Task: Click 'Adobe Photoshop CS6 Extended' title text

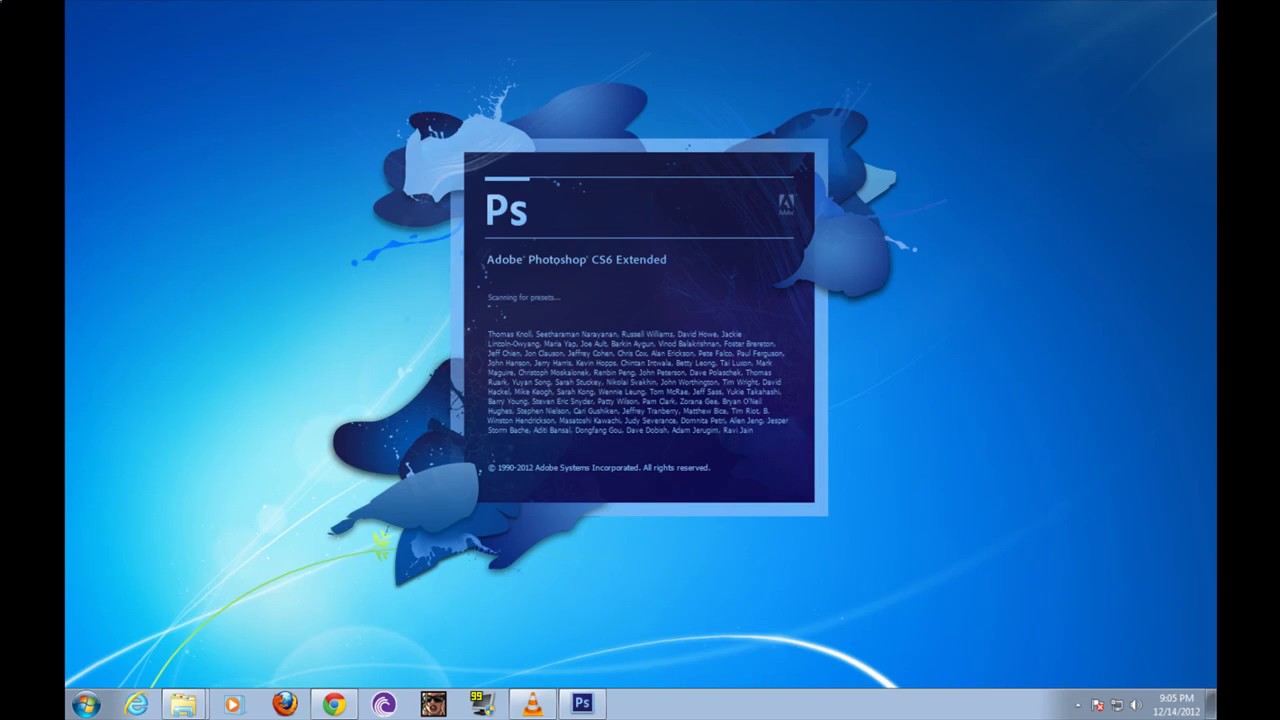Action: click(x=576, y=260)
